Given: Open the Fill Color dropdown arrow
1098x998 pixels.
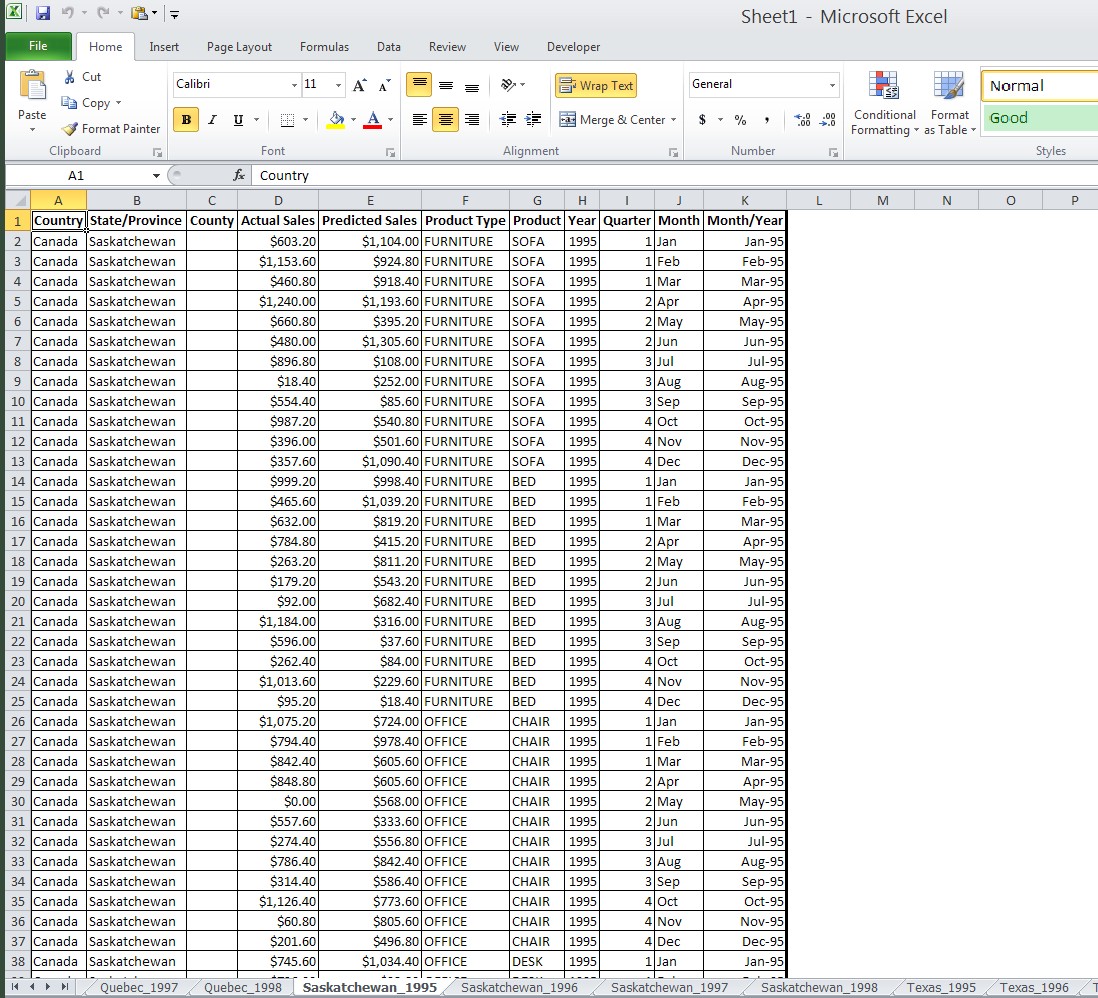Looking at the screenshot, I should (352, 119).
